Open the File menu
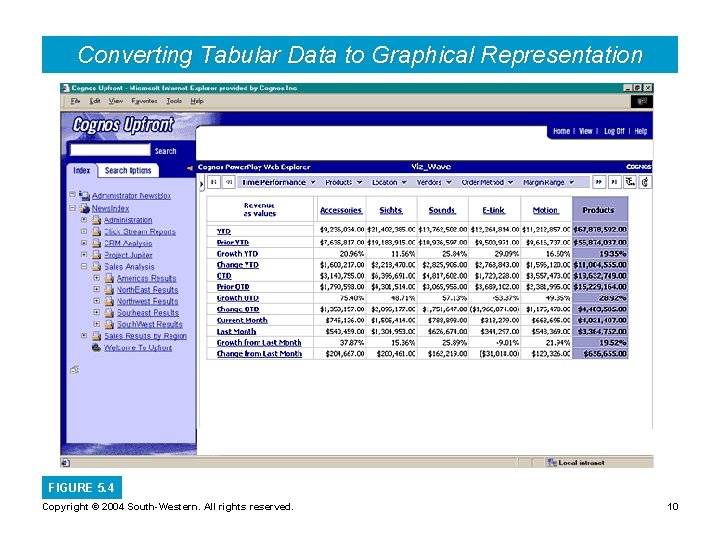This screenshot has height=540, width=720. pyautogui.click(x=75, y=101)
